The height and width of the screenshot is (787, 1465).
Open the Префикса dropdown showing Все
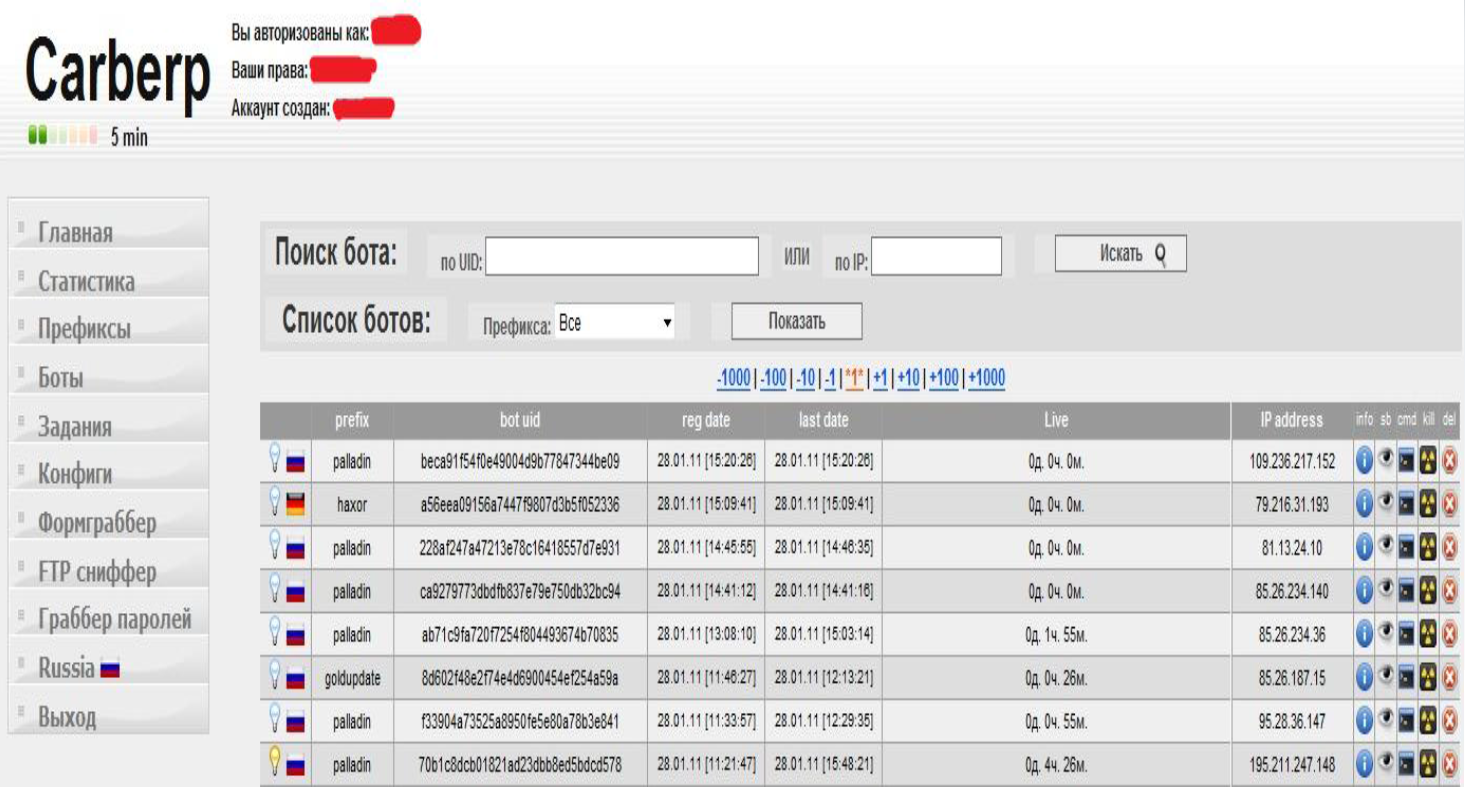[x=615, y=323]
